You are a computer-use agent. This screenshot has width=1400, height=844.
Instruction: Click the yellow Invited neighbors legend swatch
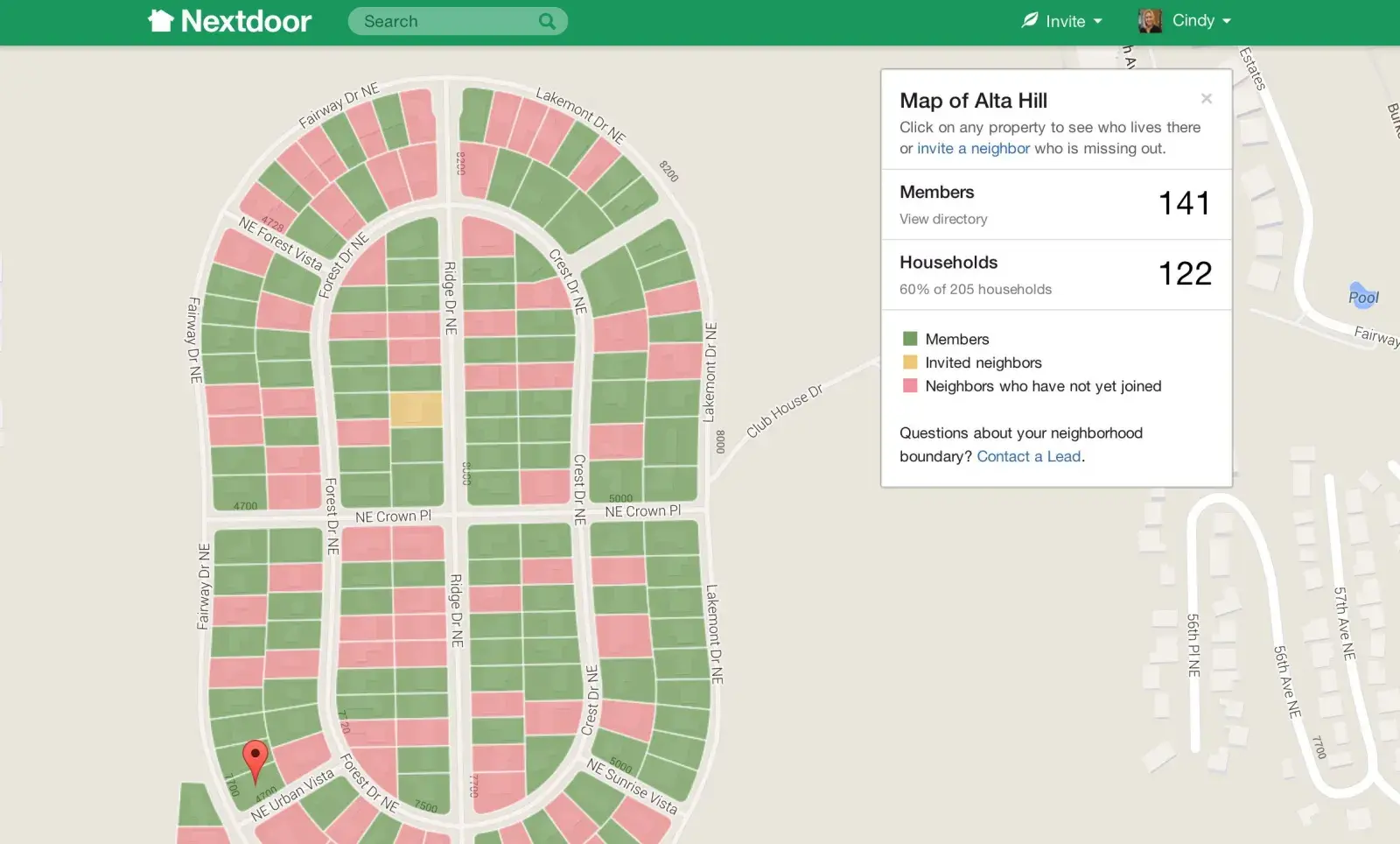point(910,362)
